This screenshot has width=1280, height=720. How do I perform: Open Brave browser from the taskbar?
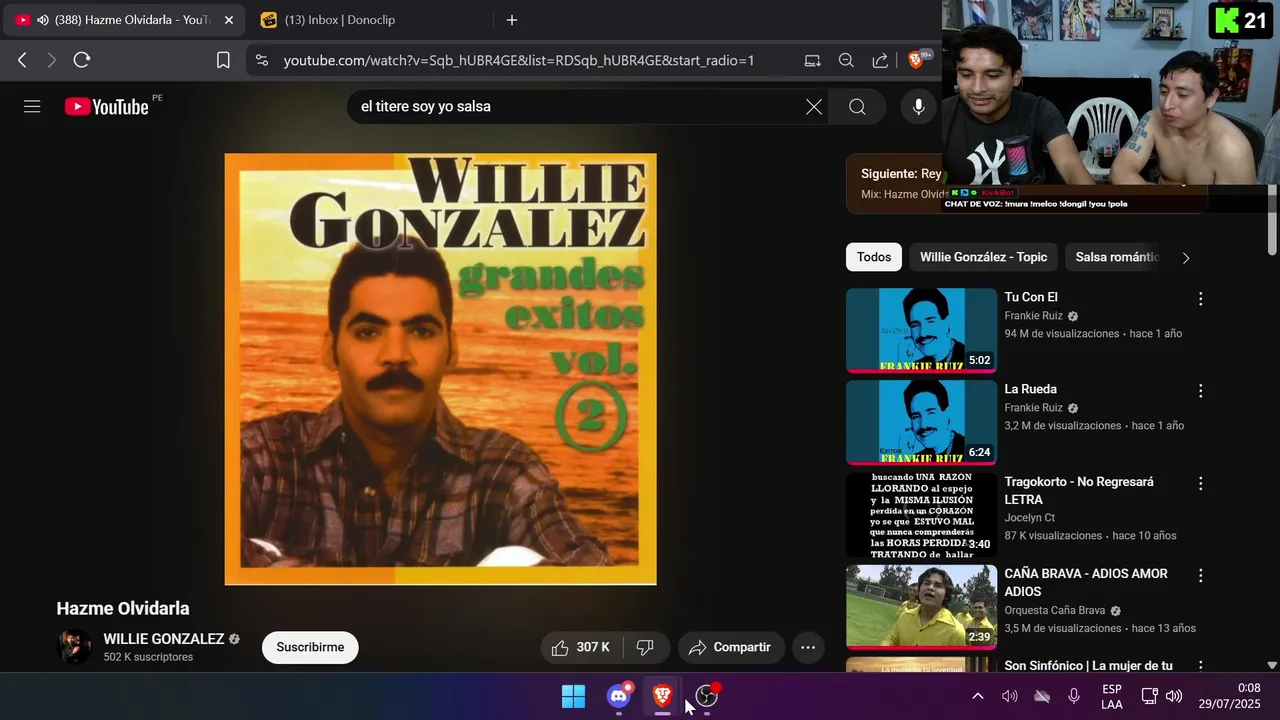[x=662, y=696]
